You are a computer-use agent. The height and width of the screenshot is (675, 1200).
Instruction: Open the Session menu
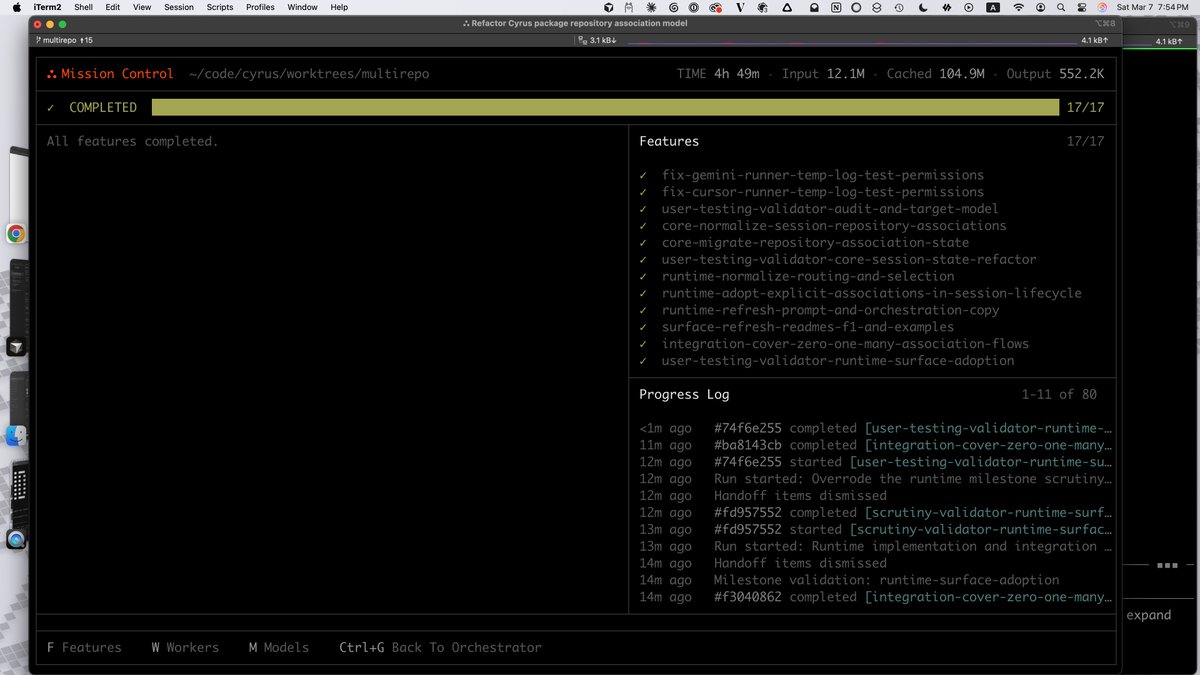(179, 7)
